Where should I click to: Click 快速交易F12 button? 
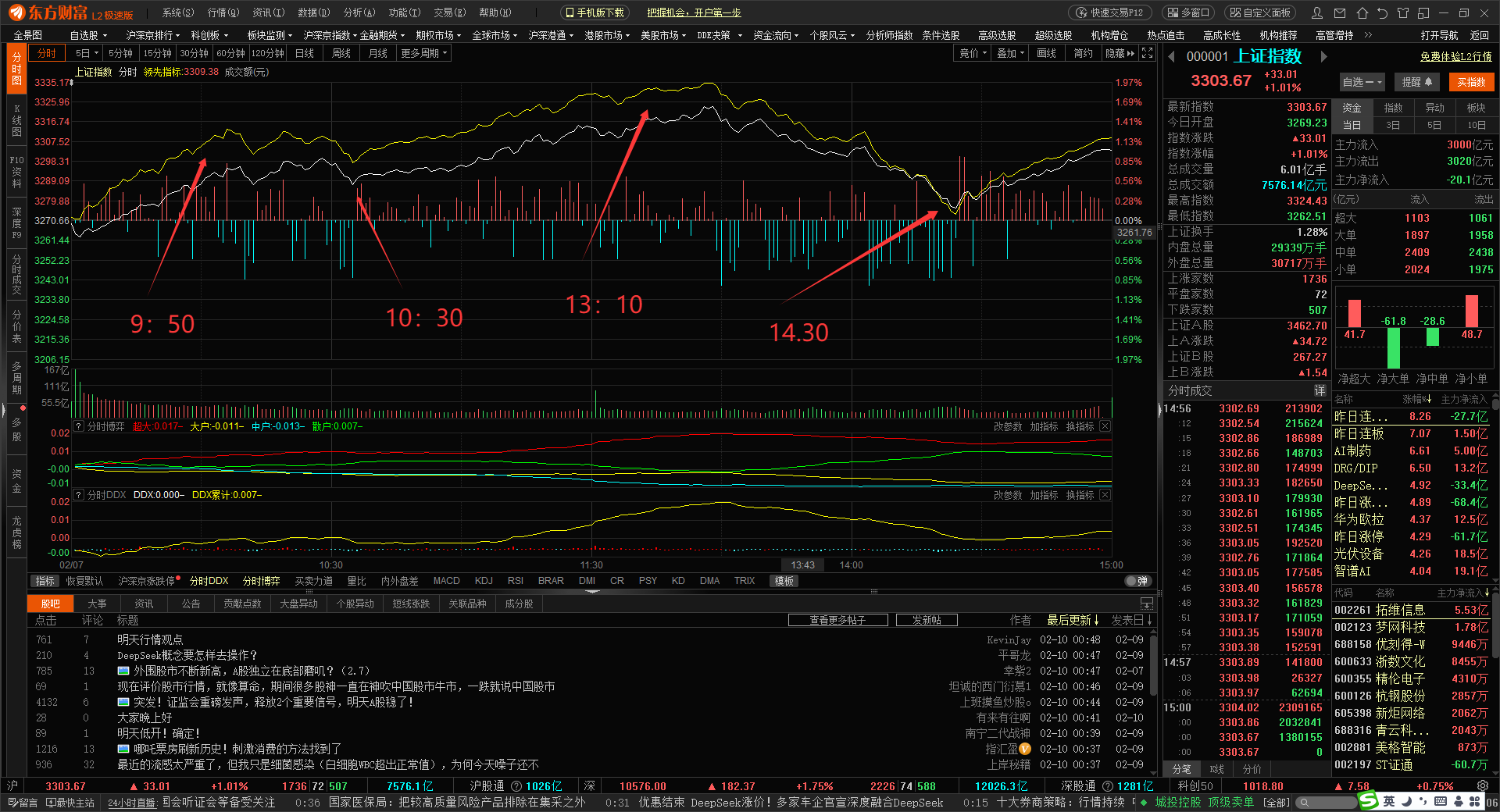coord(1109,12)
